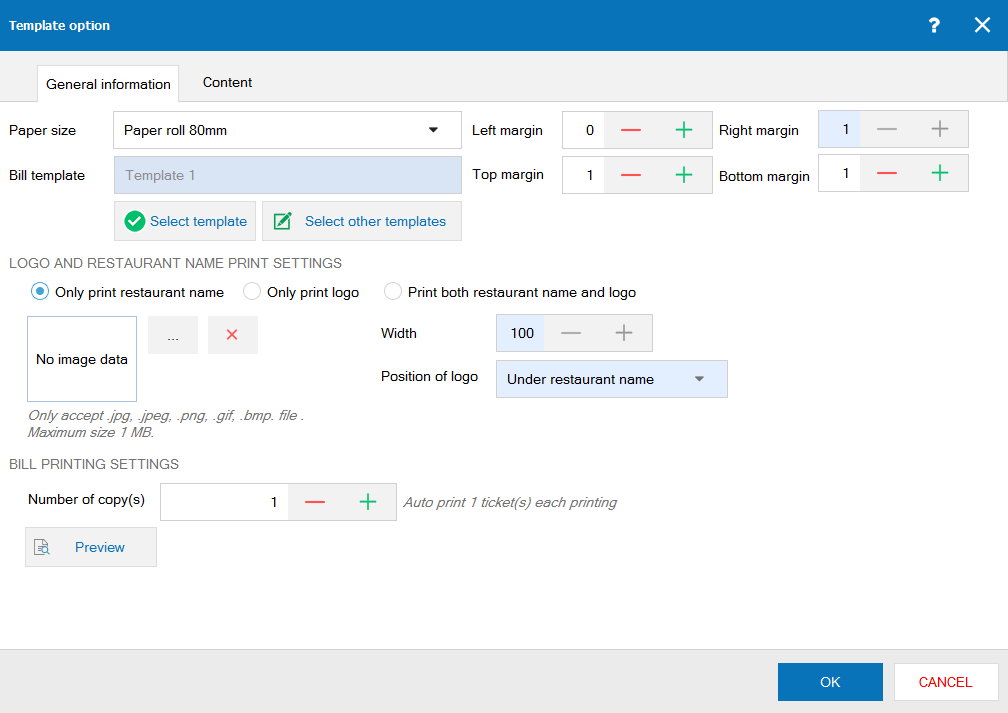This screenshot has width=1008, height=713.
Task: Click the Select other templates button
Action: [x=361, y=221]
